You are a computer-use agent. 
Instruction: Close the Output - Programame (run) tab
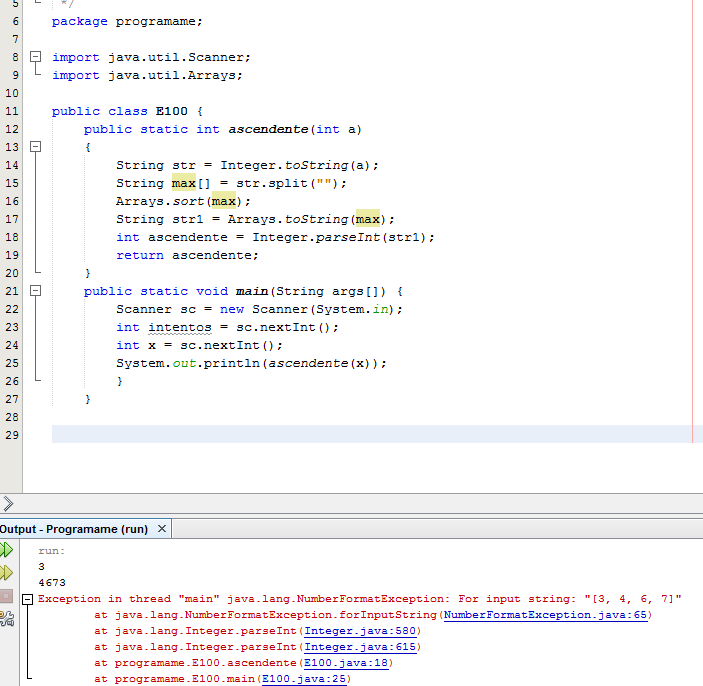click(x=163, y=528)
